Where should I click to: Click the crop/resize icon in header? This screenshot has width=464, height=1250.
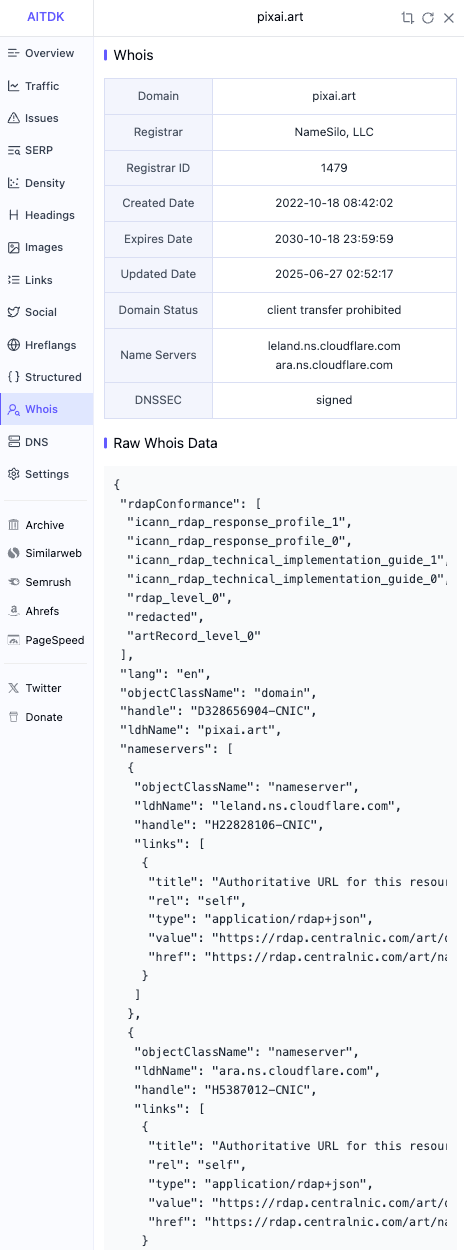coord(407,18)
